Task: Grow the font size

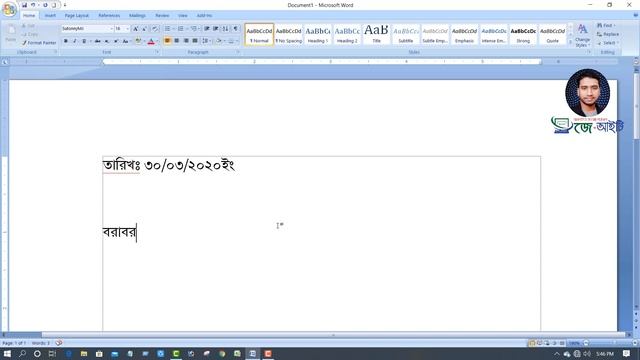Action: pos(136,29)
